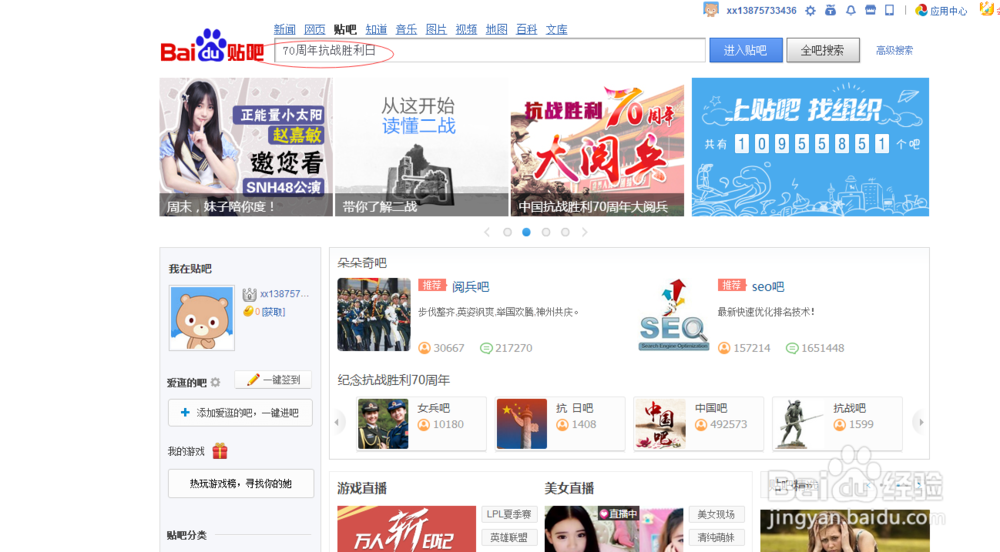Open the 清纯萌妹 tag
Image resolution: width=1000 pixels, height=552 pixels.
click(716, 537)
